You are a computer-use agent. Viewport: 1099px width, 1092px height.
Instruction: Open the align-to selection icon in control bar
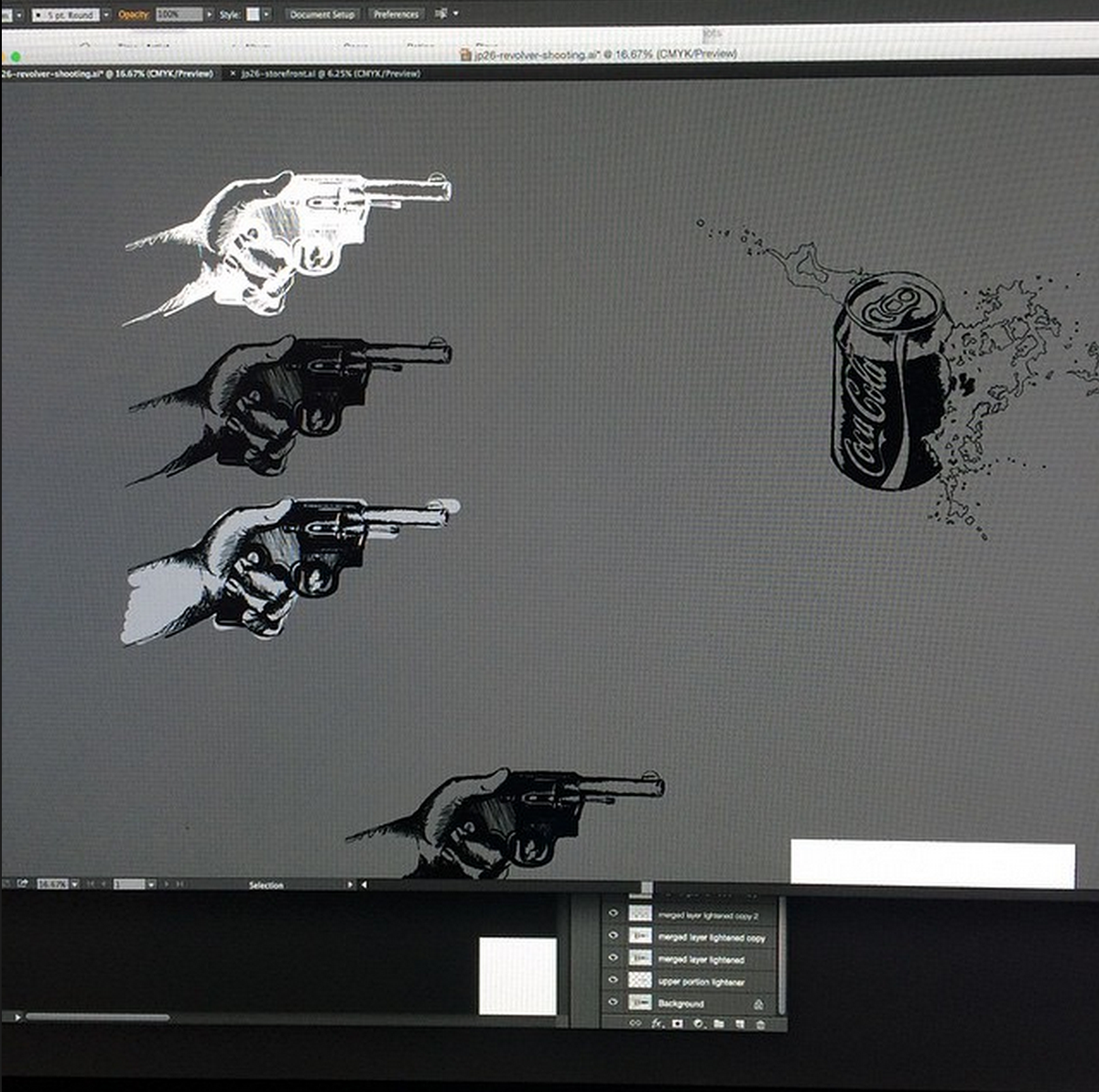pyautogui.click(x=441, y=14)
